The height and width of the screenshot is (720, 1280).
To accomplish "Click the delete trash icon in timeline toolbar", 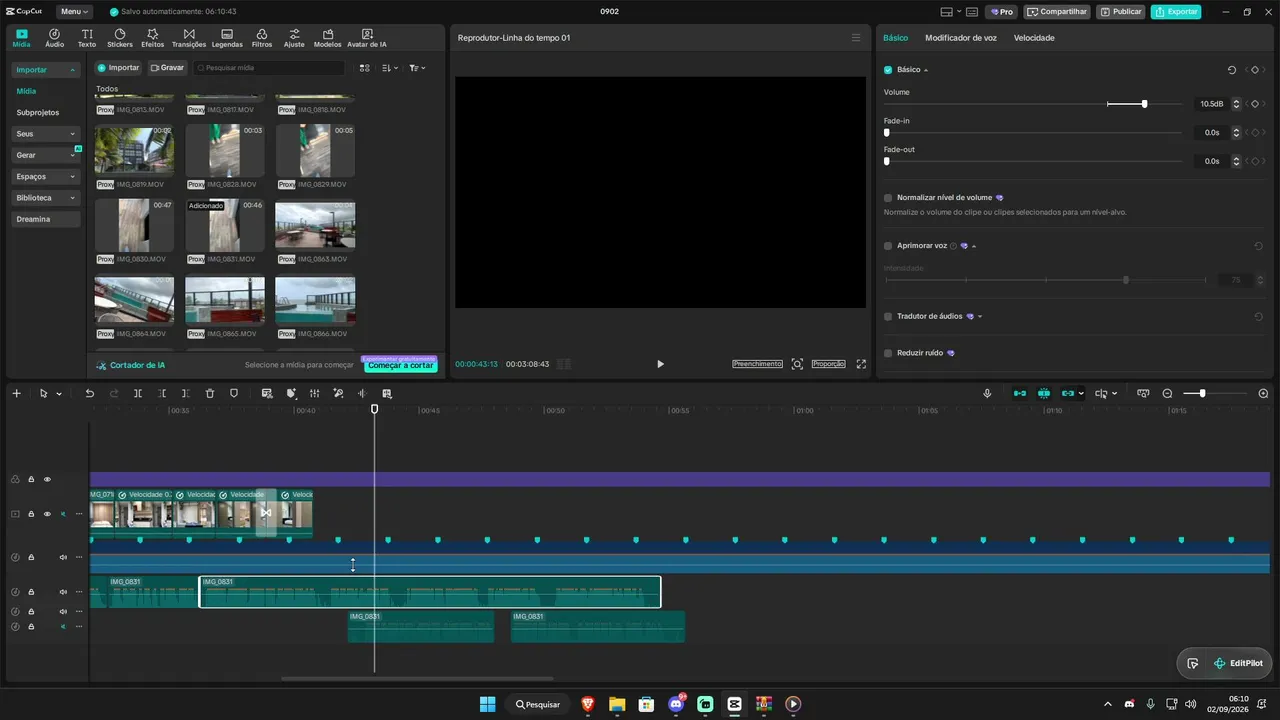I will [x=210, y=393].
